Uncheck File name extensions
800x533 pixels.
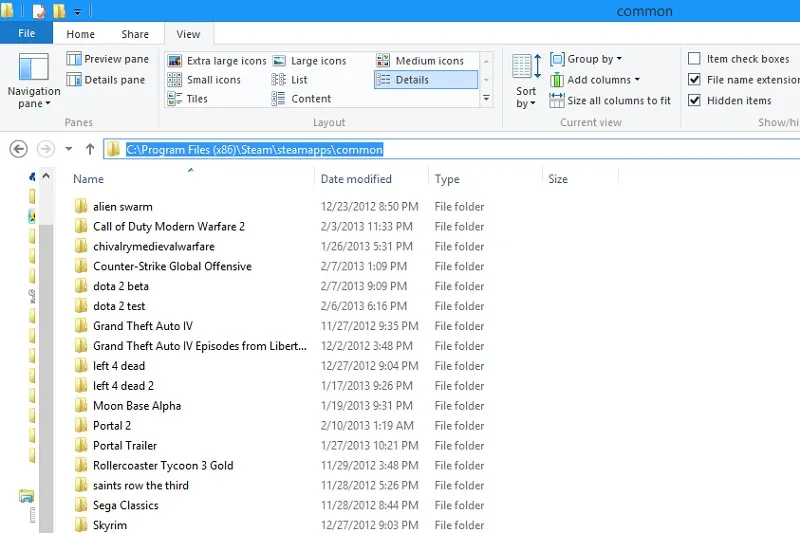click(694, 80)
